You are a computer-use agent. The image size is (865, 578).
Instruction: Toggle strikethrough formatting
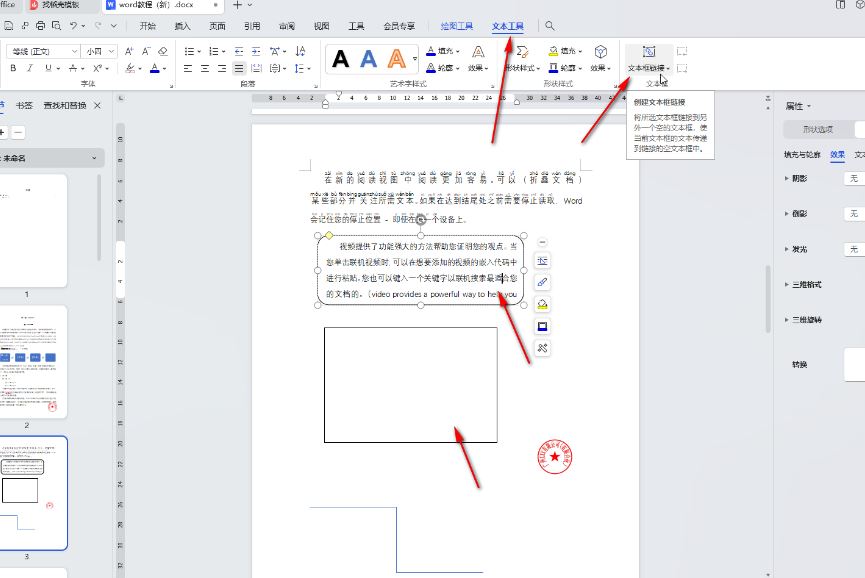72,68
